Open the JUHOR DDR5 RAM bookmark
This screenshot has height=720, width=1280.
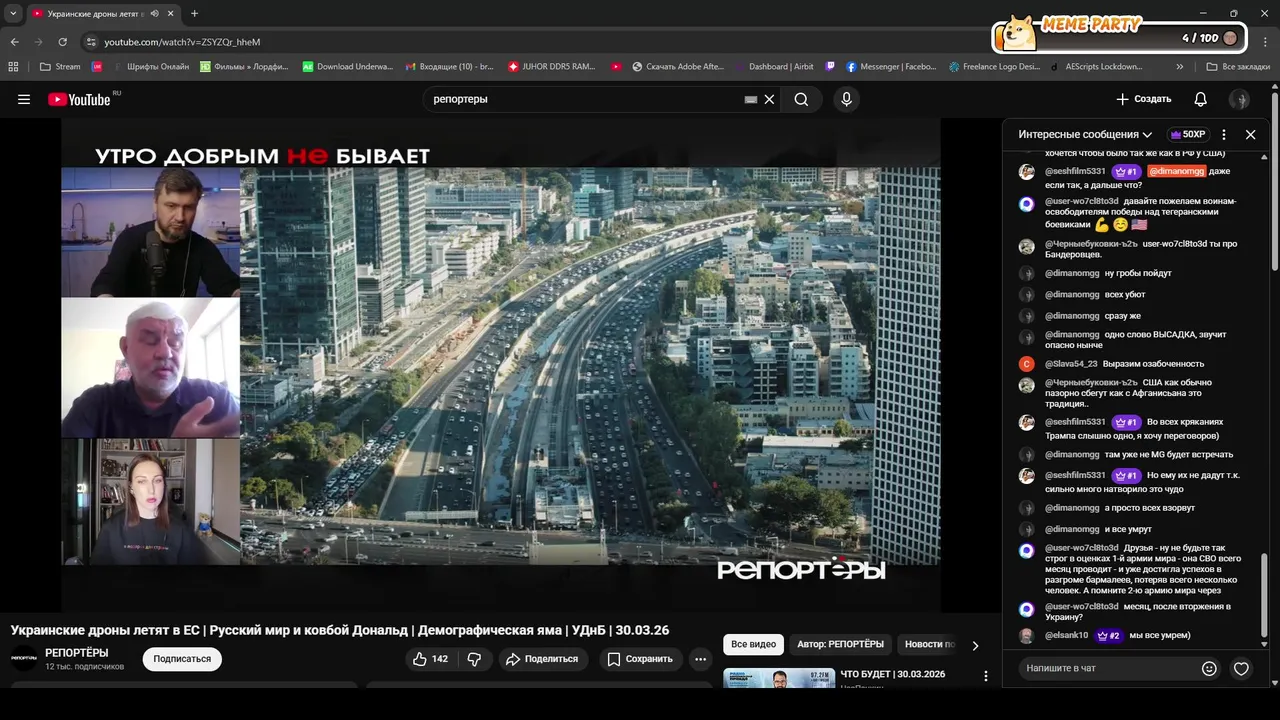[x=551, y=66]
